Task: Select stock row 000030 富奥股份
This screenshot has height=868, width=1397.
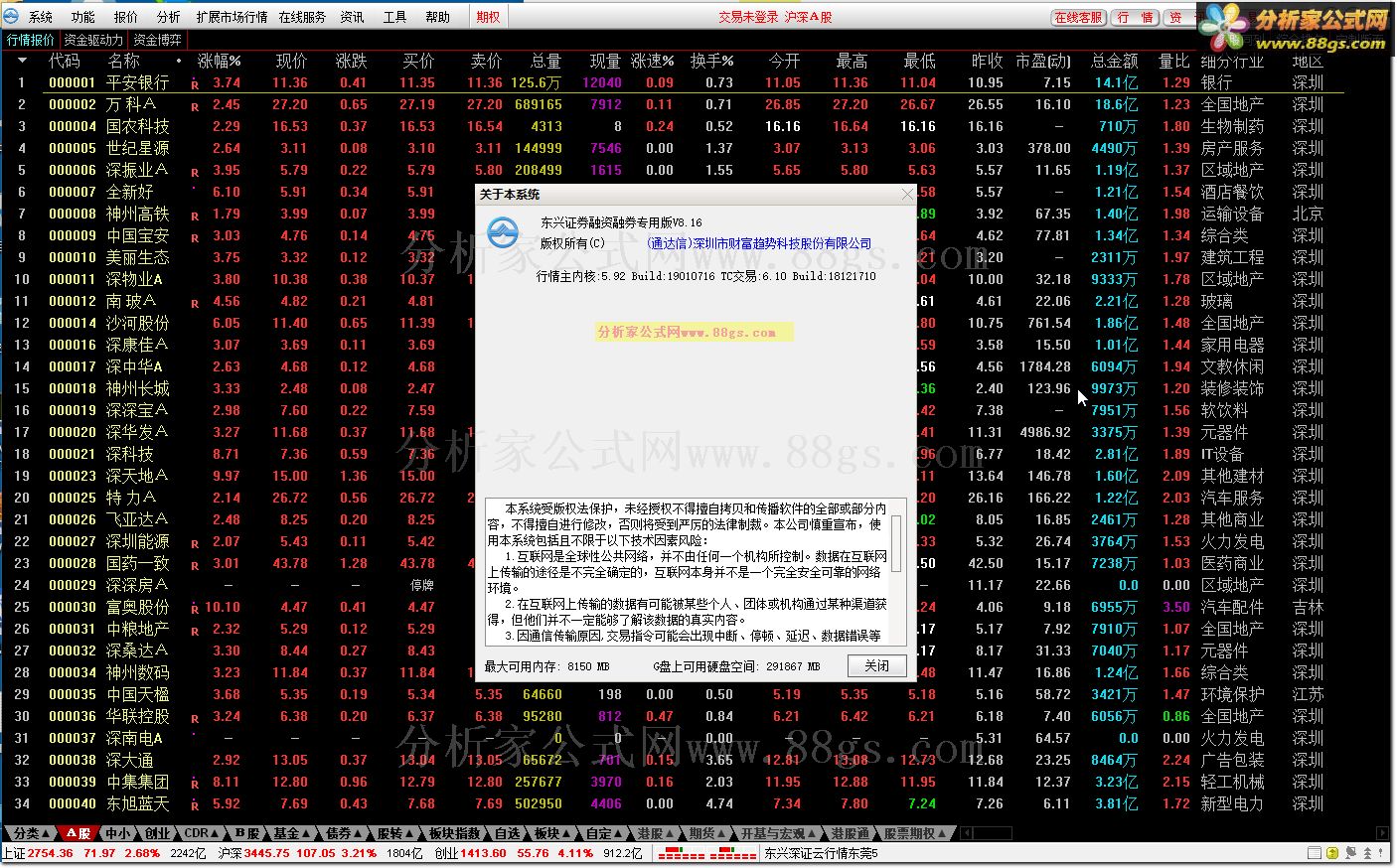Action: coord(672,607)
